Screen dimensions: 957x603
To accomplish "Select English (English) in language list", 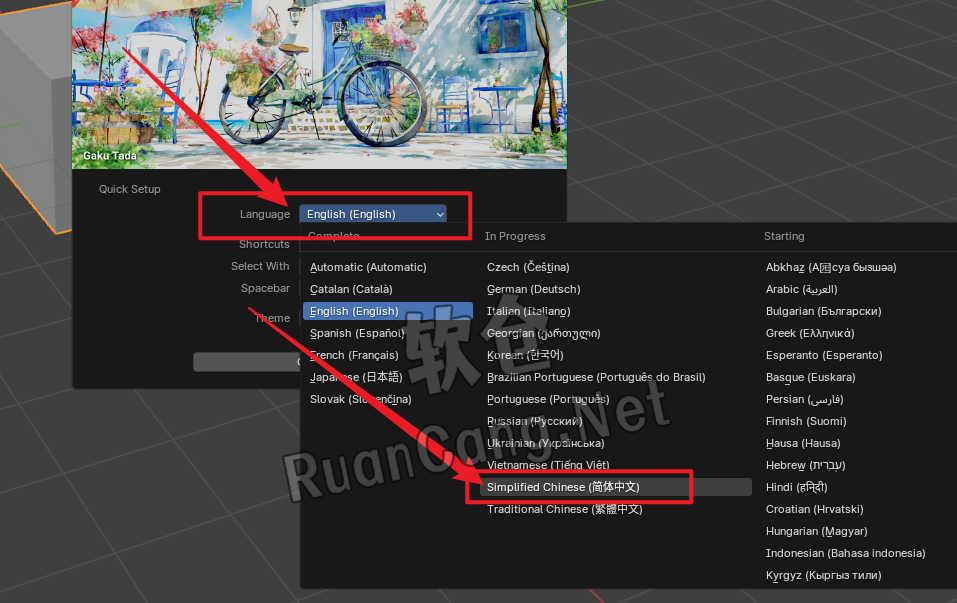I will coord(354,311).
